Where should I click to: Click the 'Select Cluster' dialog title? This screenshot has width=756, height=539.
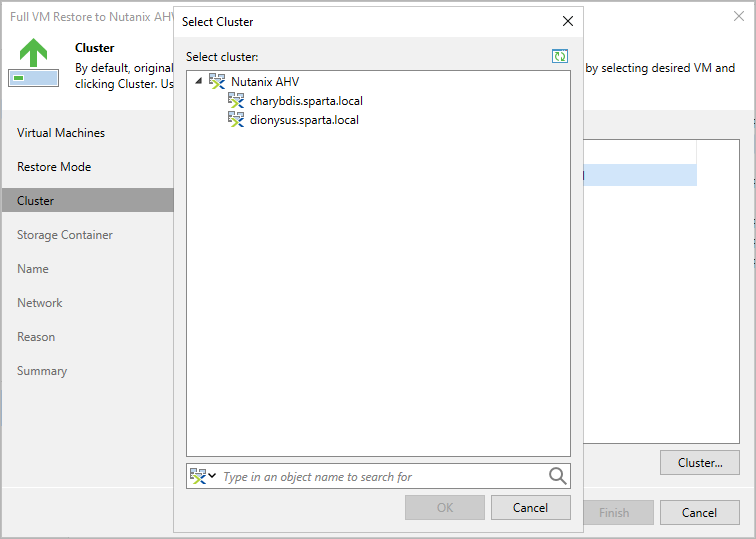[217, 22]
